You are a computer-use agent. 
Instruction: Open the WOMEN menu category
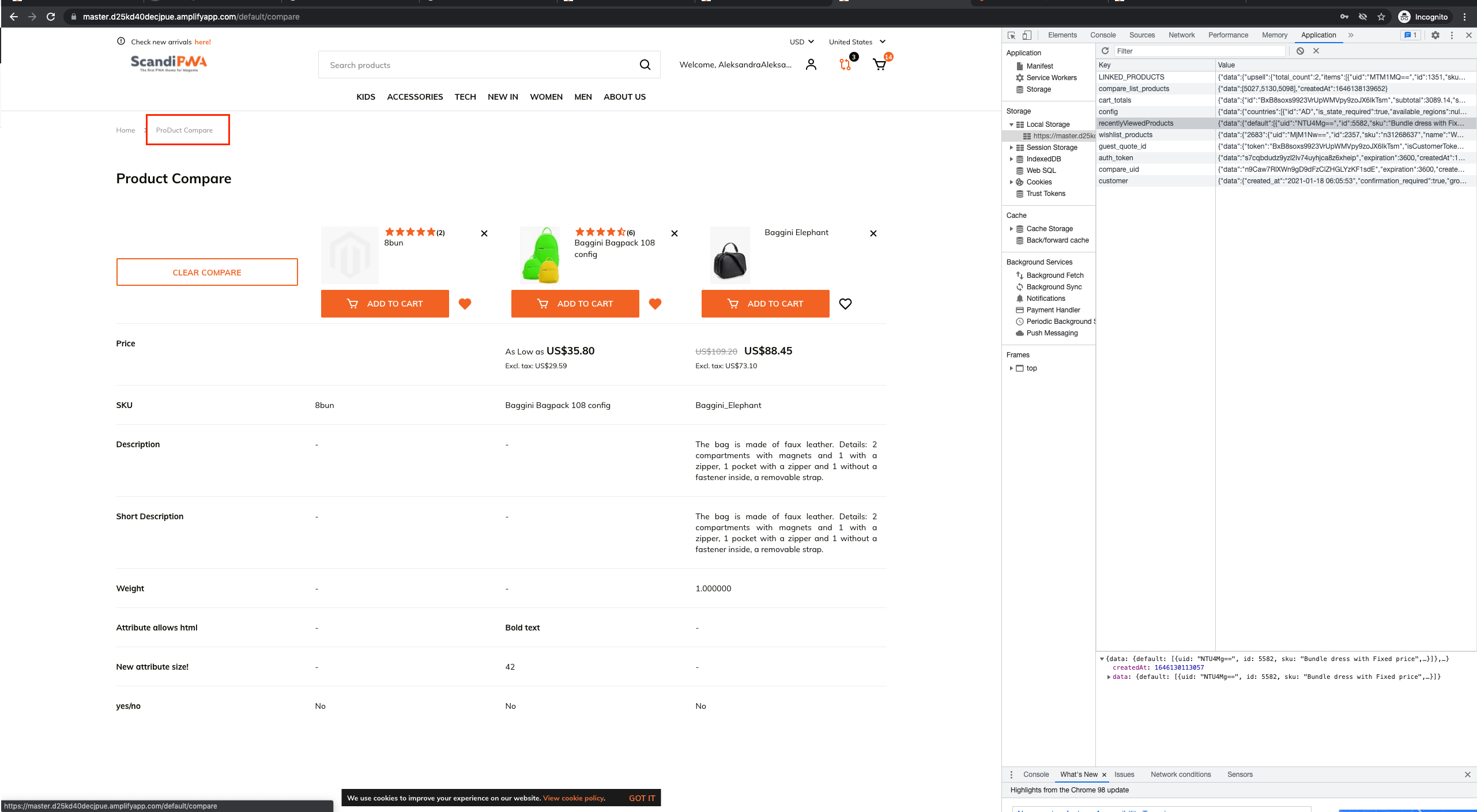(546, 97)
